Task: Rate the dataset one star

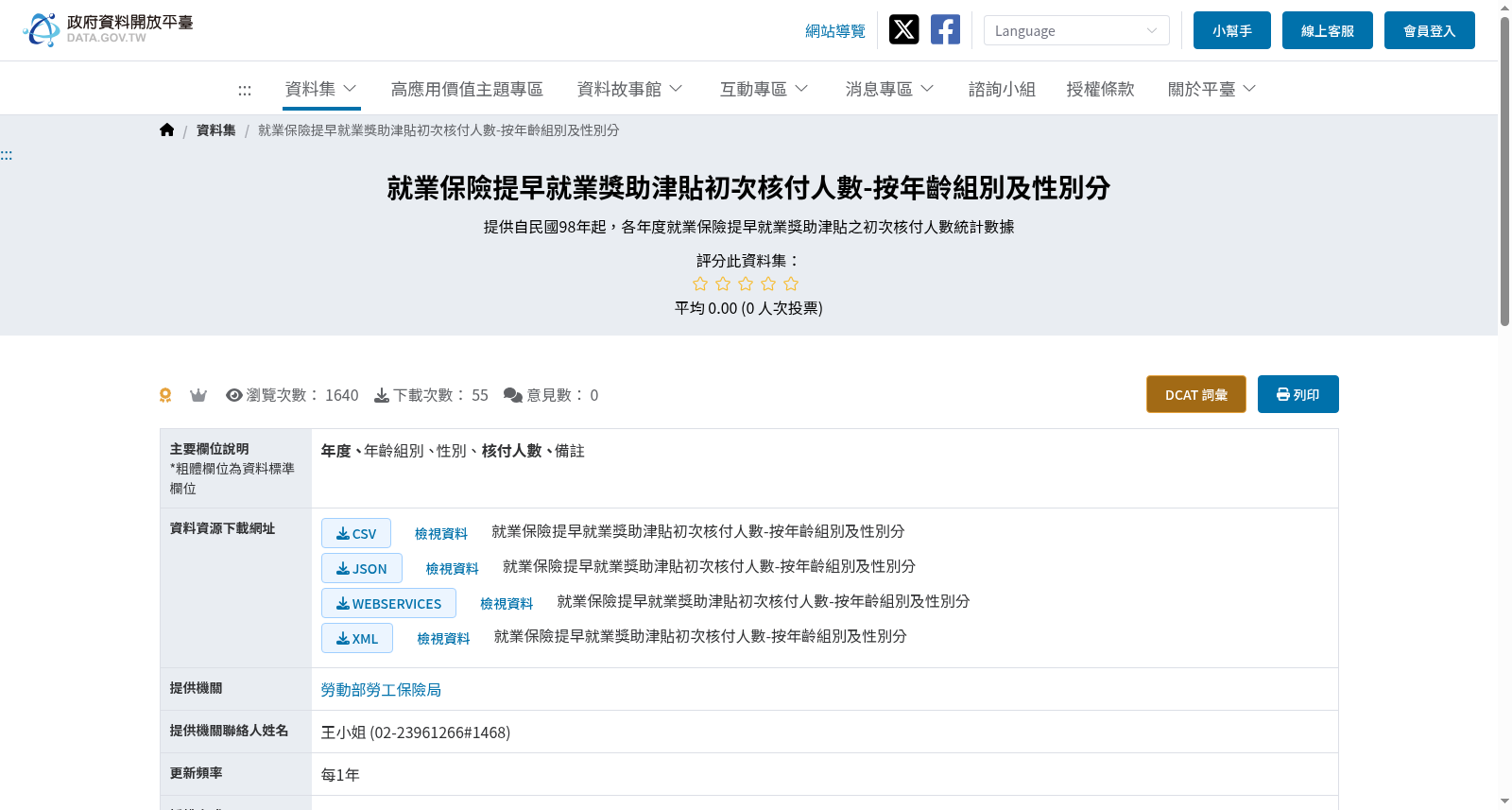Action: [x=700, y=284]
